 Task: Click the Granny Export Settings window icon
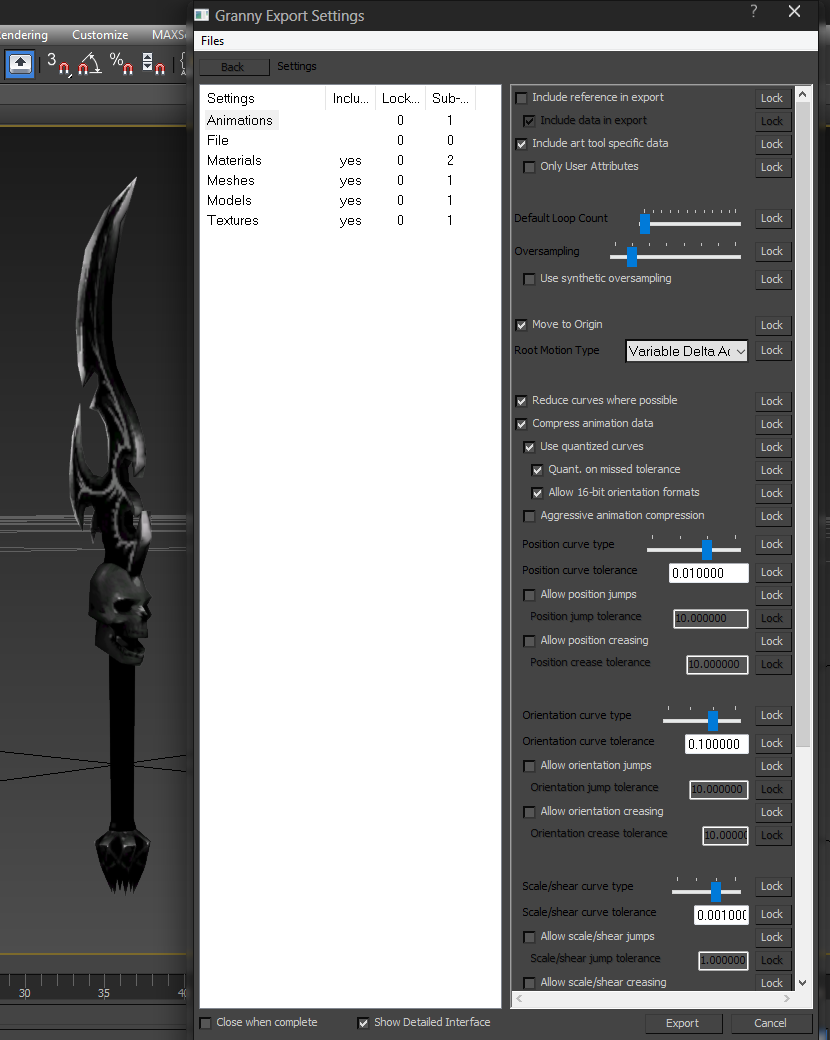point(202,15)
